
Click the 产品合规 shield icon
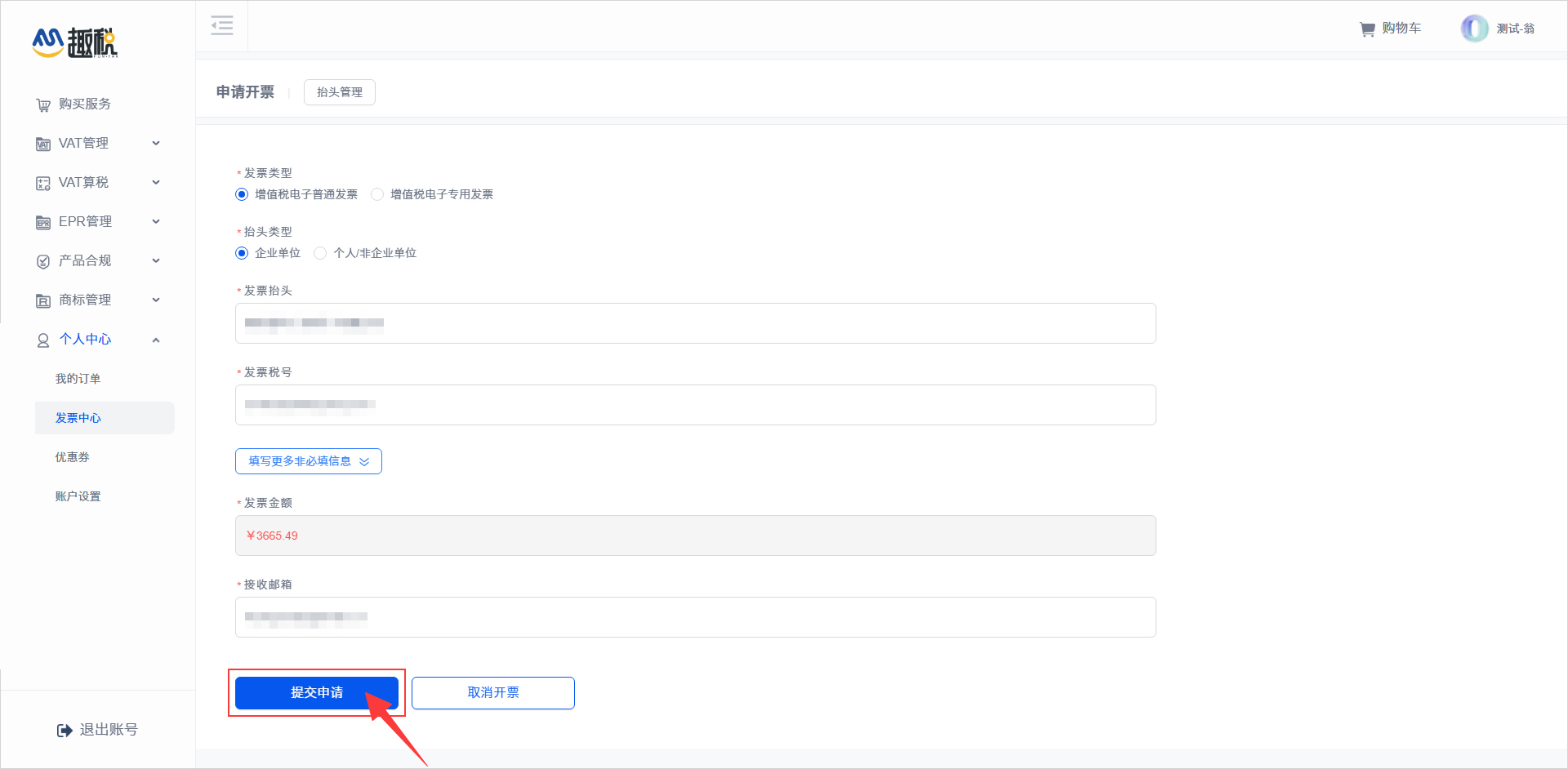click(43, 262)
